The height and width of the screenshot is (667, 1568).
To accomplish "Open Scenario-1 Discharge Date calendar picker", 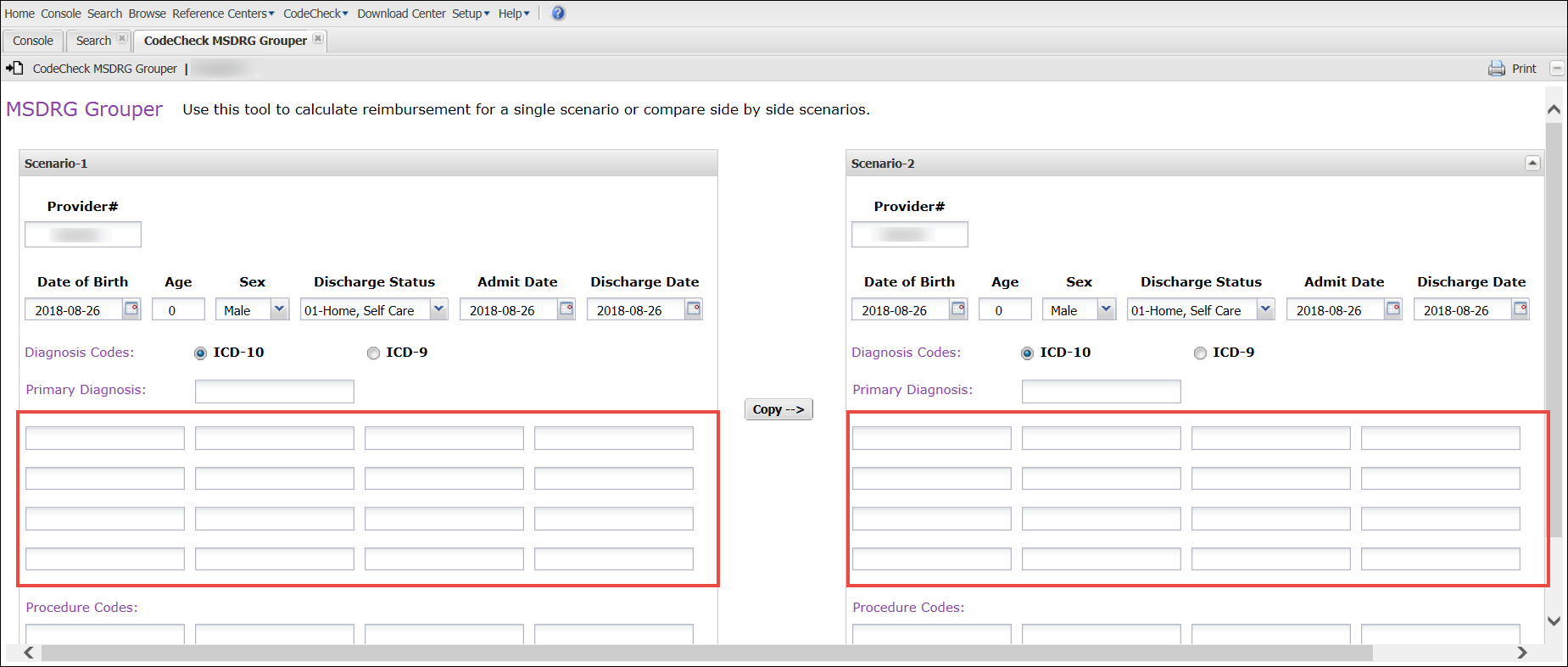I will click(x=694, y=309).
